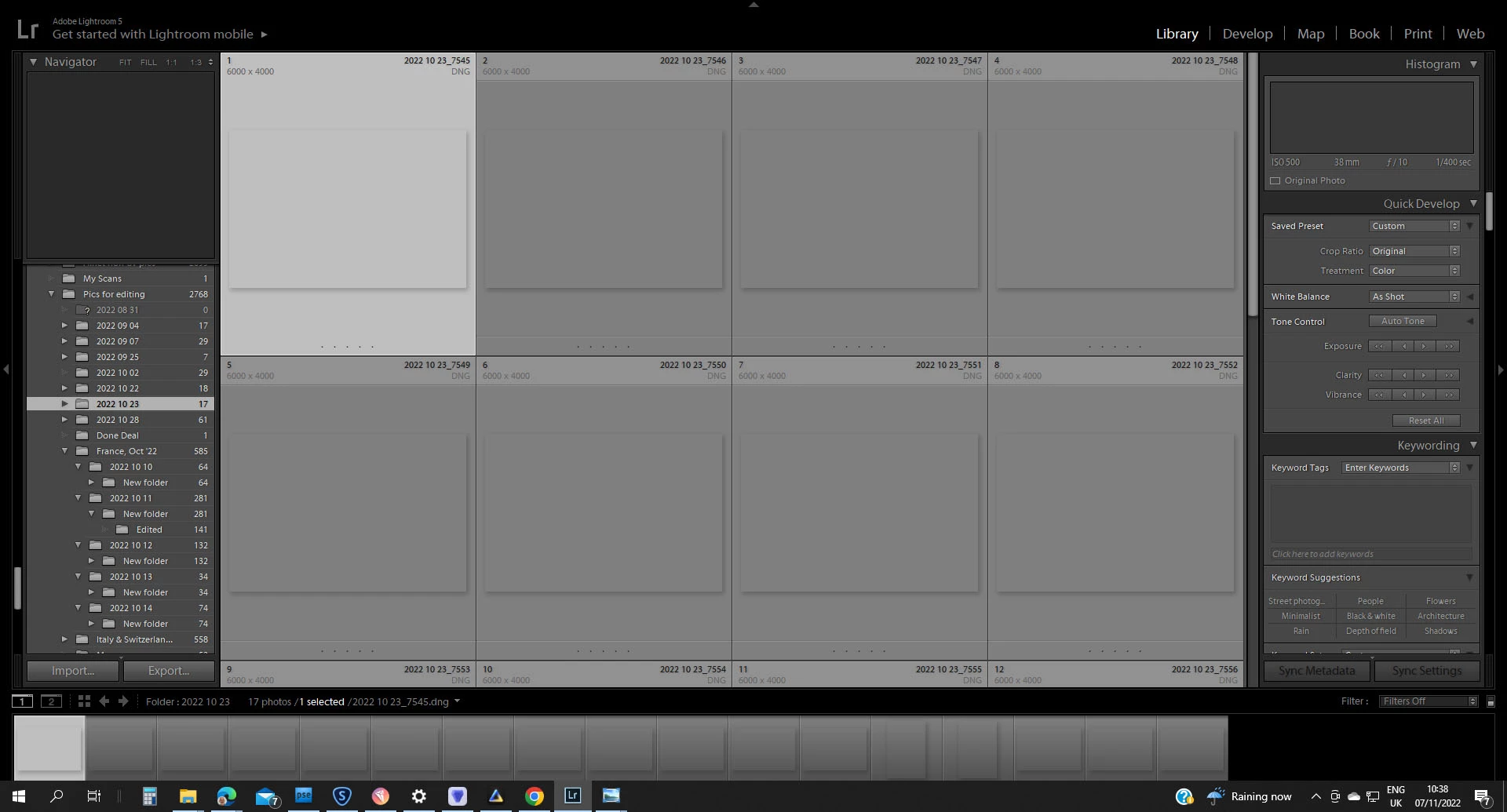Click Reset All in Quick Develop
Screen dimensions: 1507x812
coord(1426,421)
